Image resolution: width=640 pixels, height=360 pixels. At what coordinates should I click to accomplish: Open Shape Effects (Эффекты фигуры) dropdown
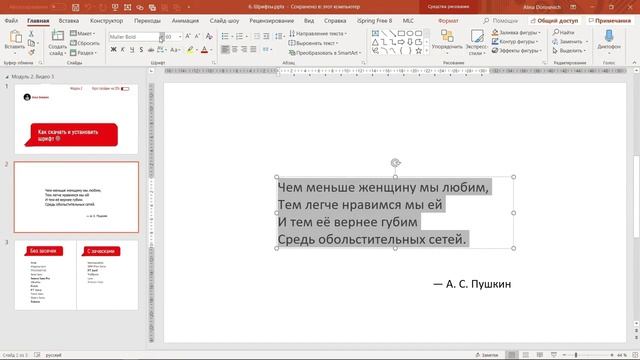(517, 51)
